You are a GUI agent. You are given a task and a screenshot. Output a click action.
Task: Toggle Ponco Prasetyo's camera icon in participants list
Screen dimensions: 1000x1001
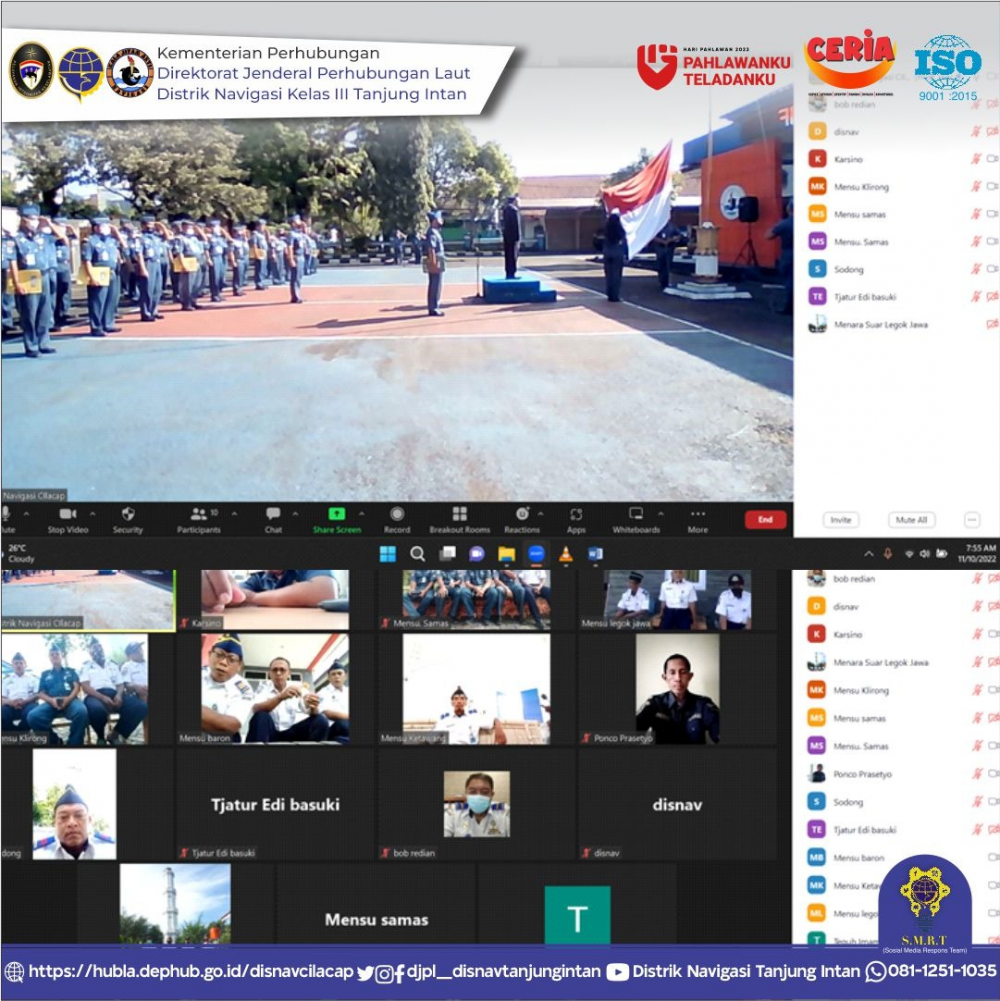coord(993,774)
